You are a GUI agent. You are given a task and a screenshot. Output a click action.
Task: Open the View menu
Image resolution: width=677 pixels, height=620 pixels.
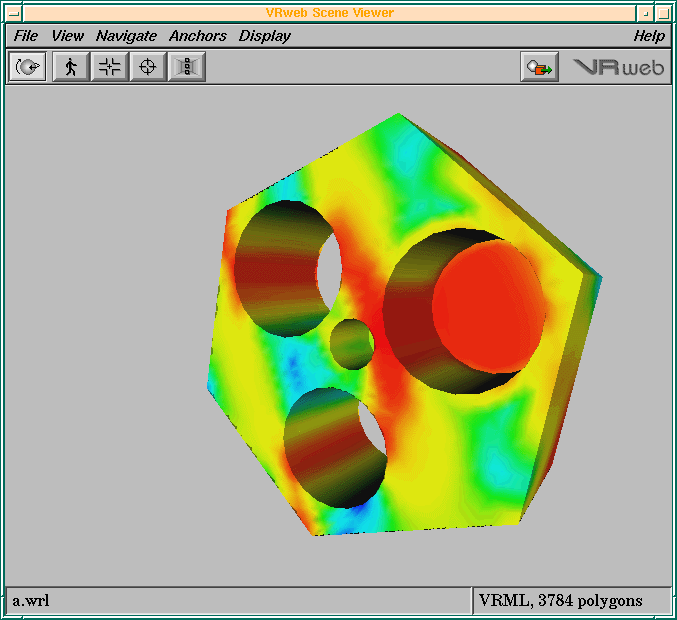[68, 36]
